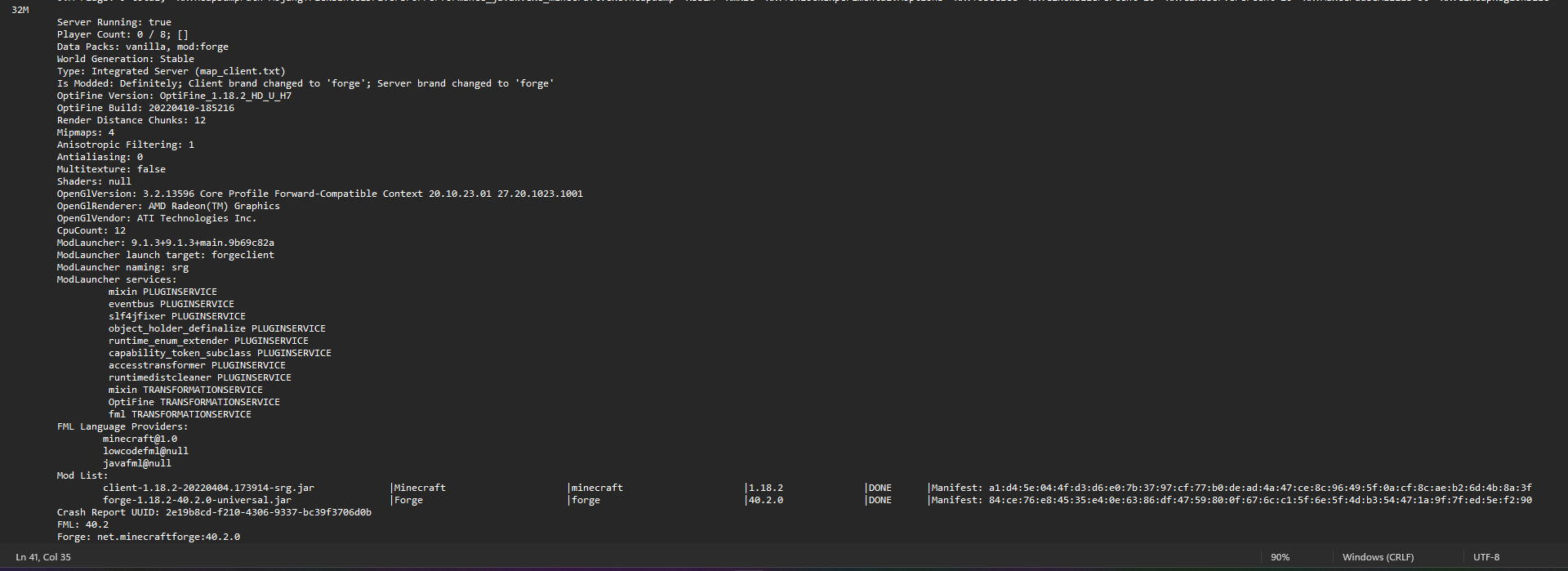Image resolution: width=1568 pixels, height=571 pixels.
Task: Click the 'eventbus PLUGINSERVICE' entry
Action: (171, 304)
